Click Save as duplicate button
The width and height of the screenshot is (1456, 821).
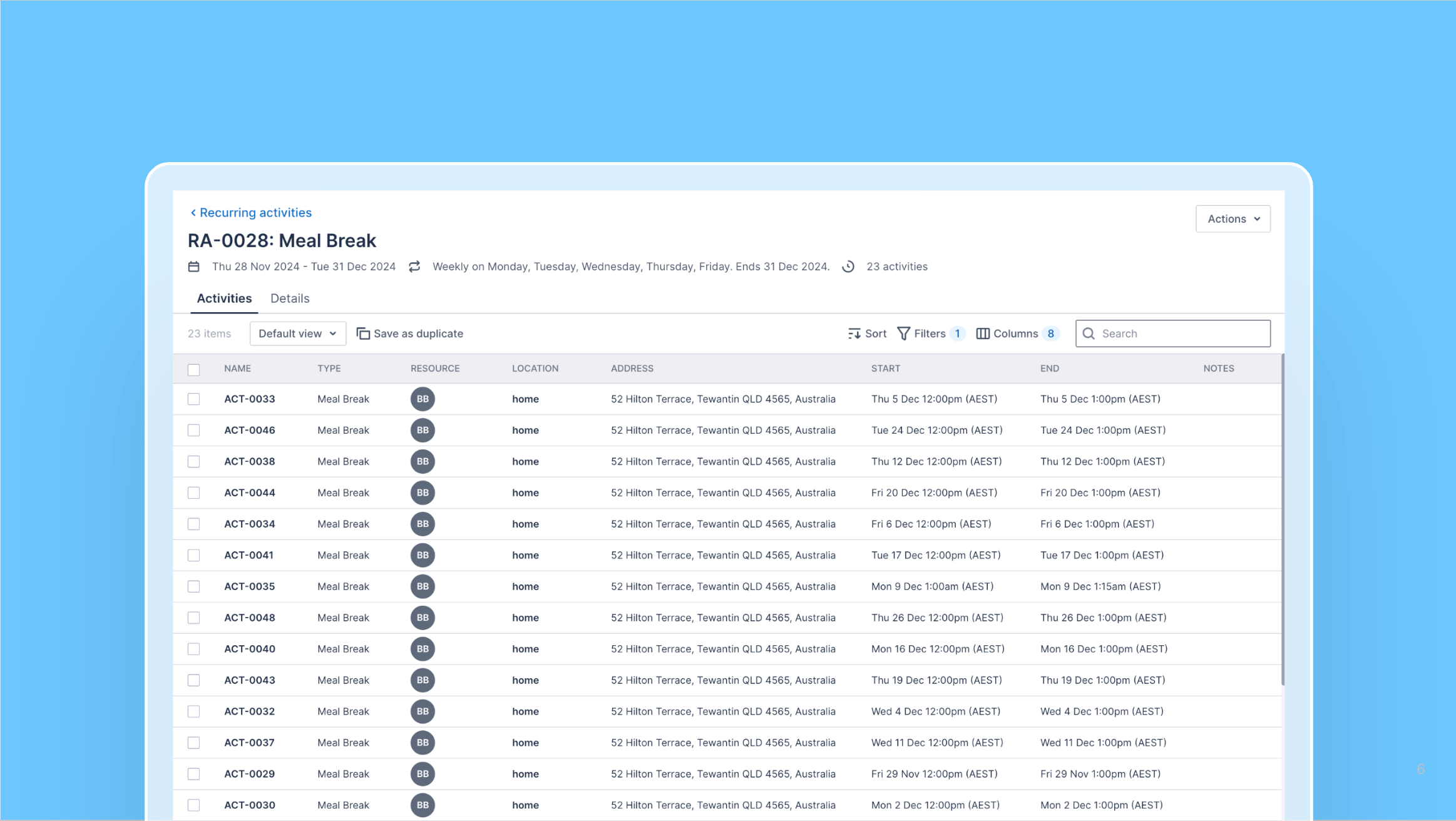410,334
